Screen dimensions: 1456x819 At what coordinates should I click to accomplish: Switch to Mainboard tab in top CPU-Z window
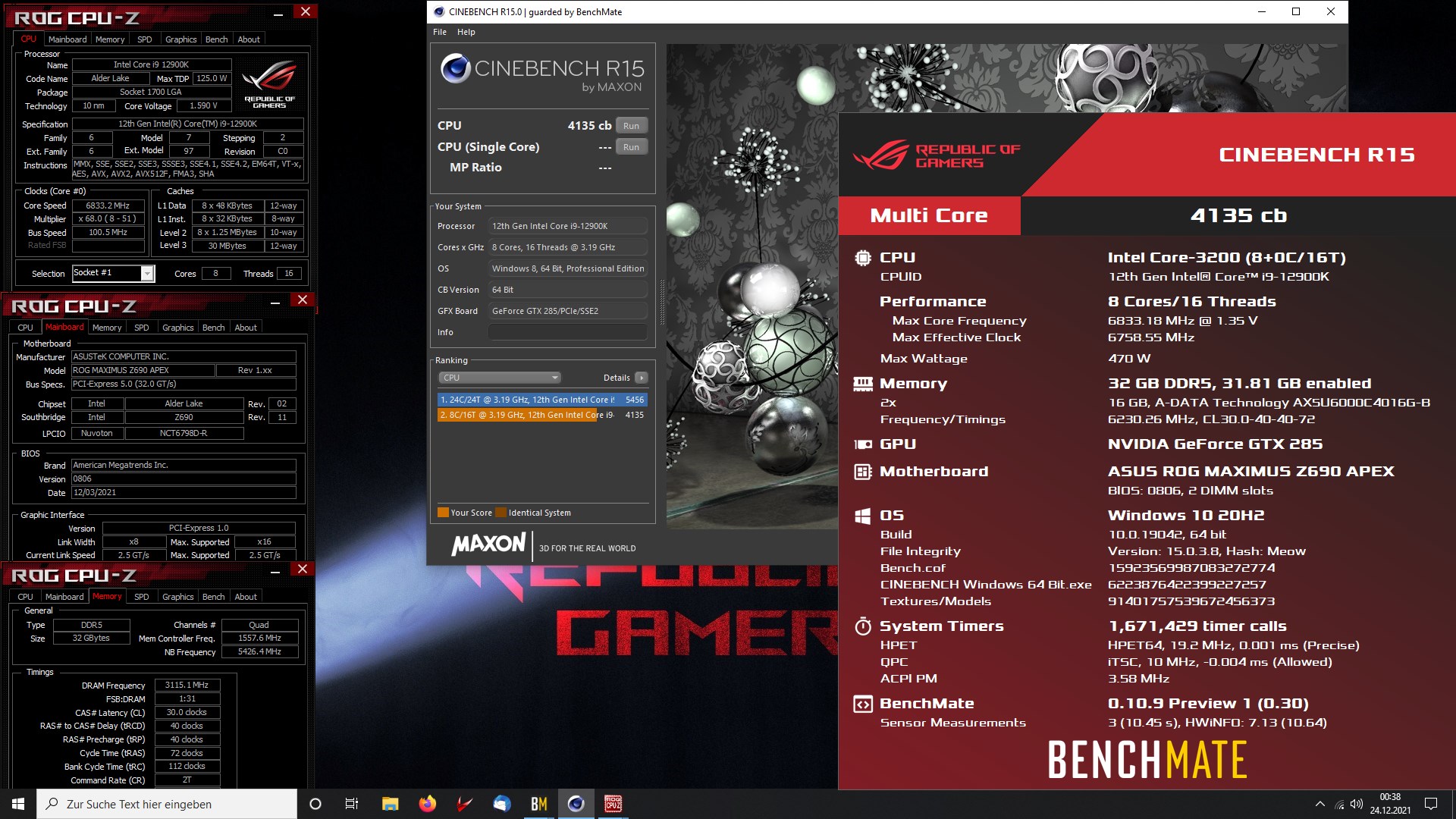pyautogui.click(x=67, y=39)
